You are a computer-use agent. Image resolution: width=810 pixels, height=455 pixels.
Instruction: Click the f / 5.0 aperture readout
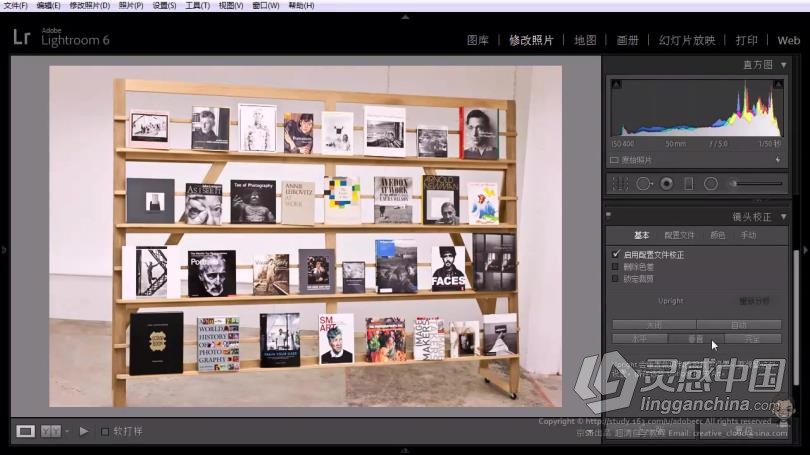(x=718, y=144)
